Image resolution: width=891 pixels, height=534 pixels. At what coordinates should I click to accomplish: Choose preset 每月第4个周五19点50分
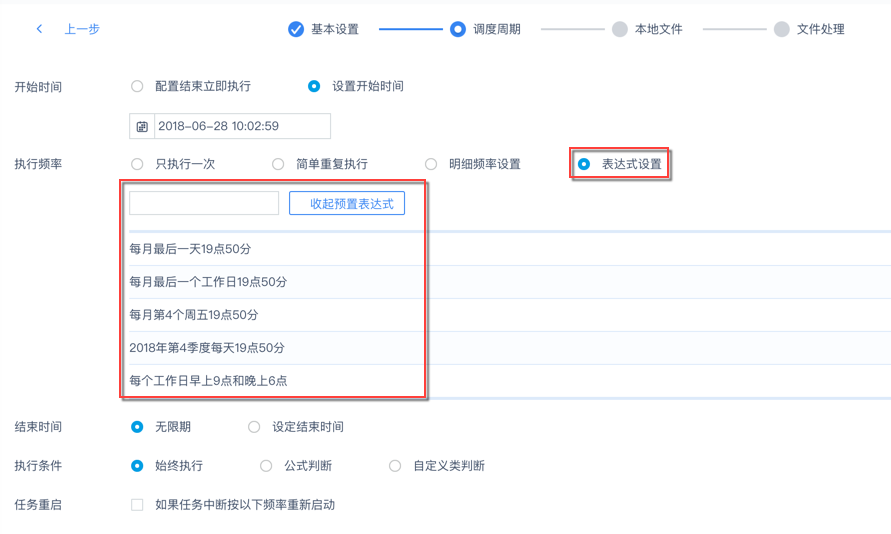coord(194,315)
